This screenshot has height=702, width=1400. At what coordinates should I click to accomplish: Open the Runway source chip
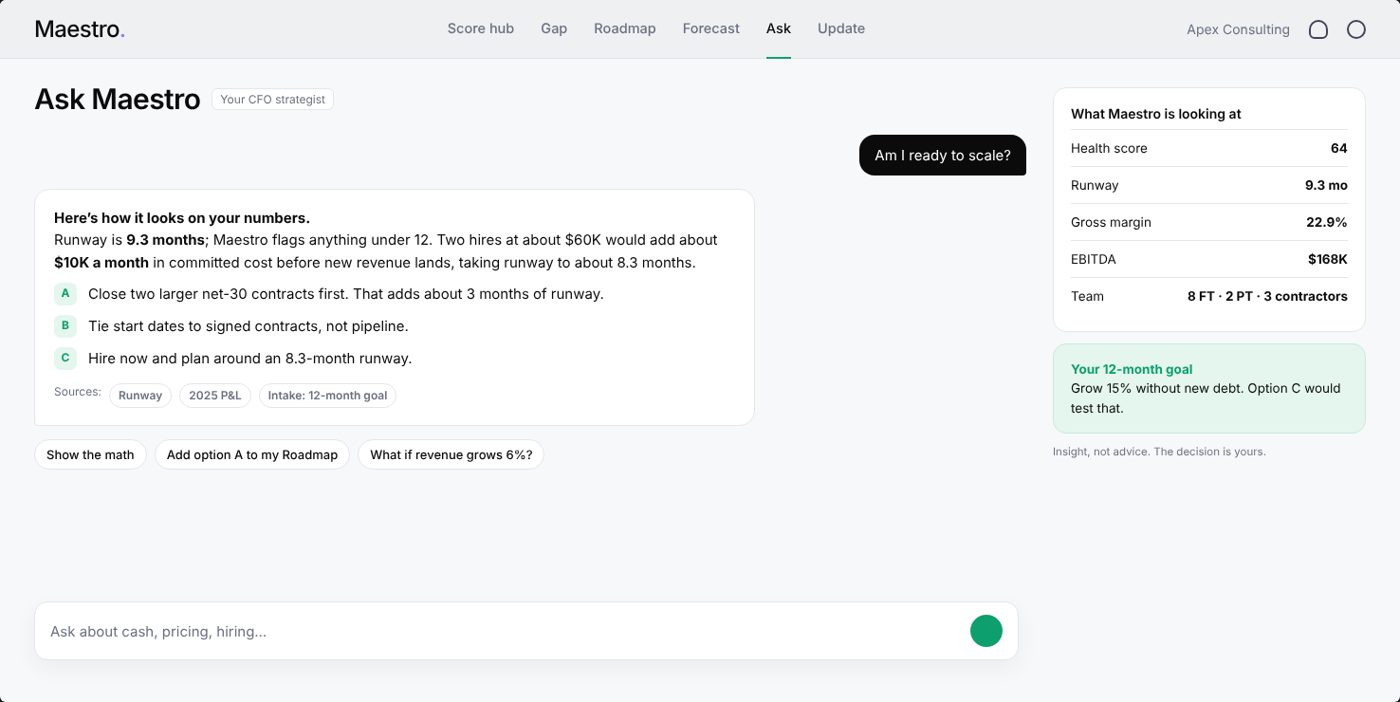[140, 395]
